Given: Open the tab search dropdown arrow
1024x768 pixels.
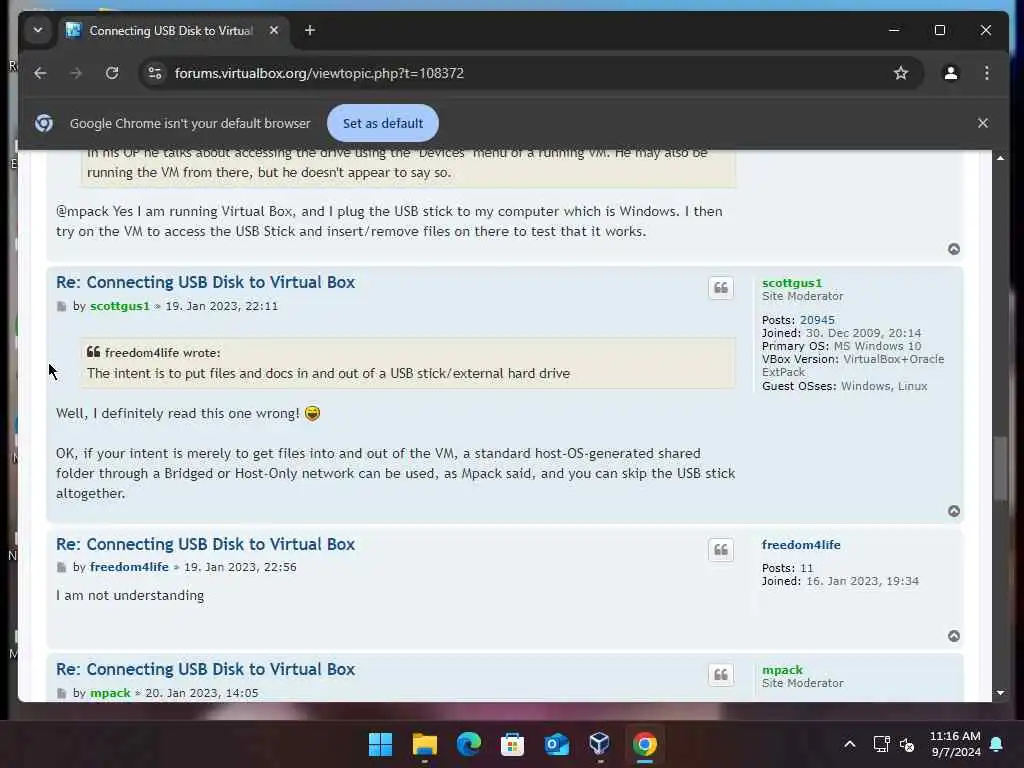Looking at the screenshot, I should (x=38, y=30).
